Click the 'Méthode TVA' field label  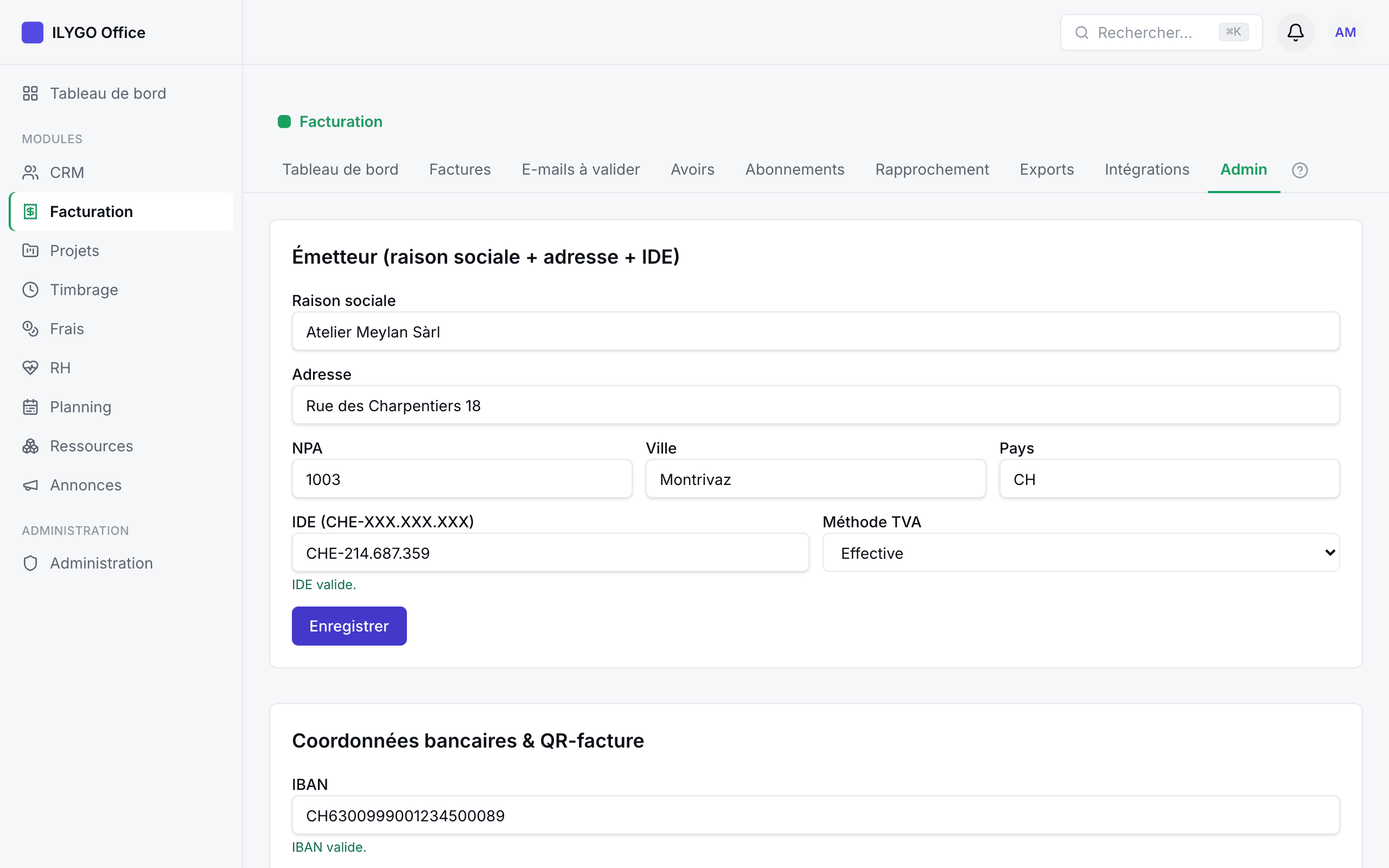click(871, 522)
